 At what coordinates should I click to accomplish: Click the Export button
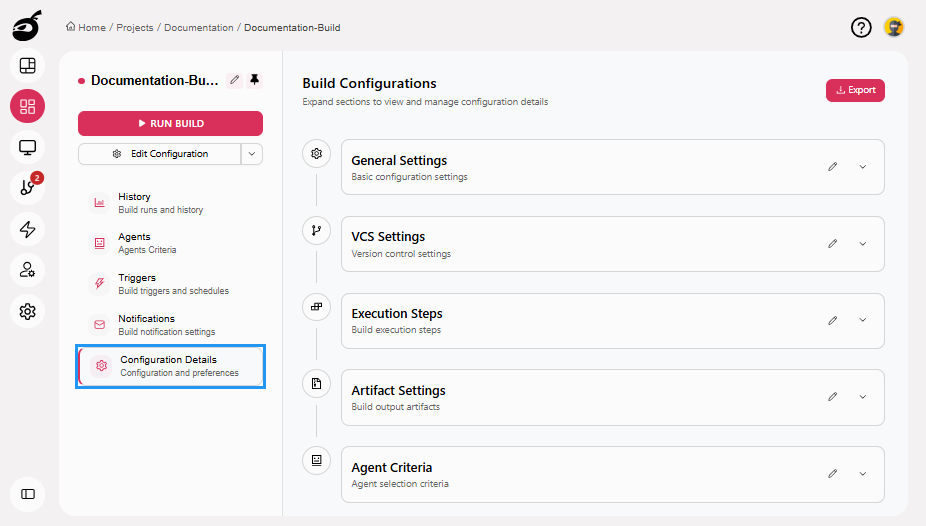tap(855, 90)
